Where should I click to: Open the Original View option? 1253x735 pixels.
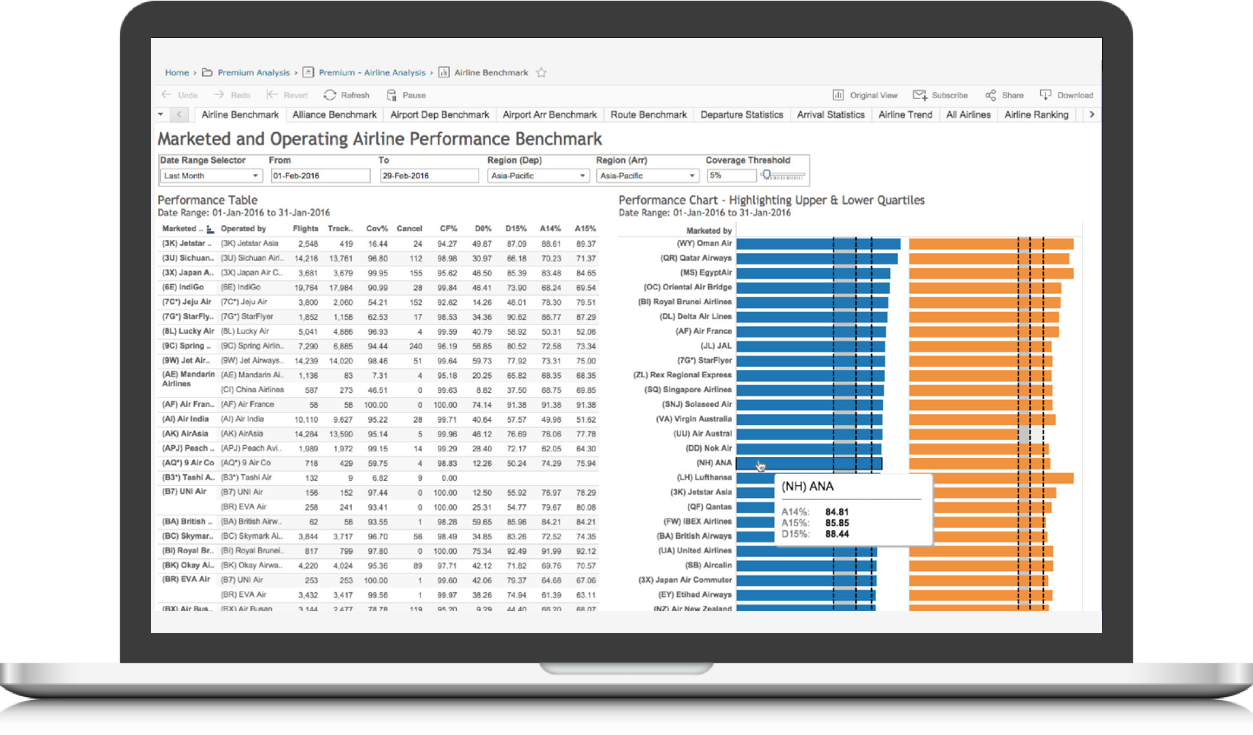(x=865, y=95)
